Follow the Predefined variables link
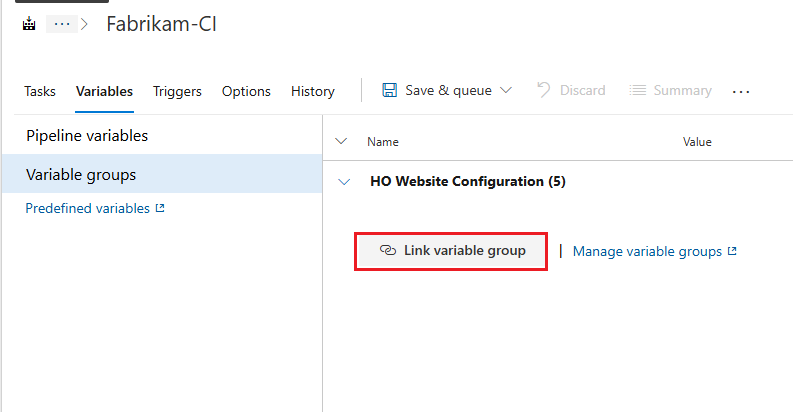 (88, 209)
